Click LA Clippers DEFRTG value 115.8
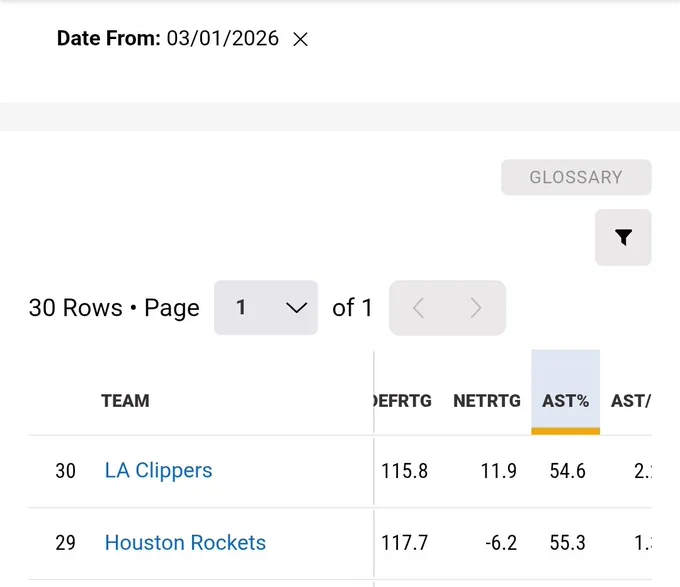This screenshot has height=587, width=680. 404,471
